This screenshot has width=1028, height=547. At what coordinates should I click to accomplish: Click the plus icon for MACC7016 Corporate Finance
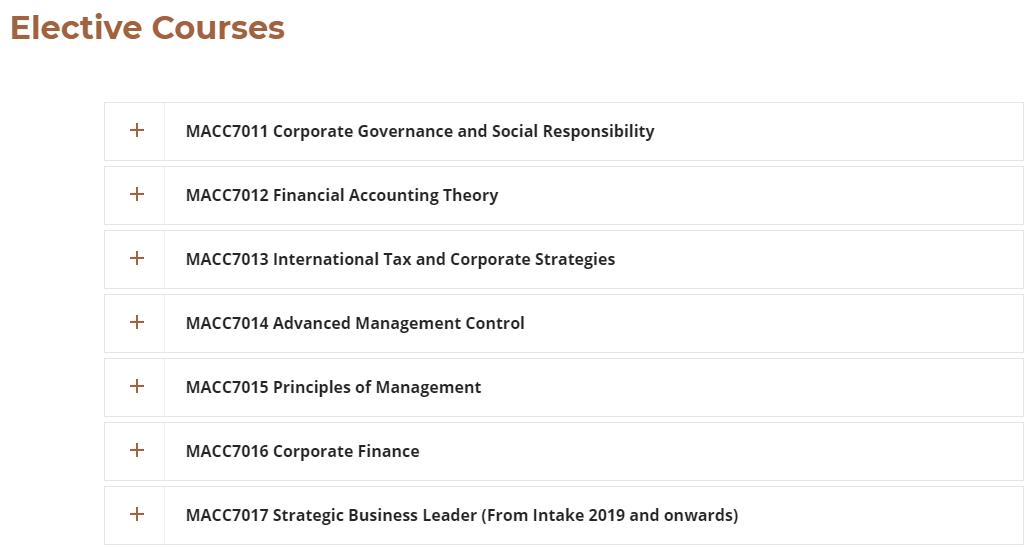[x=137, y=451]
